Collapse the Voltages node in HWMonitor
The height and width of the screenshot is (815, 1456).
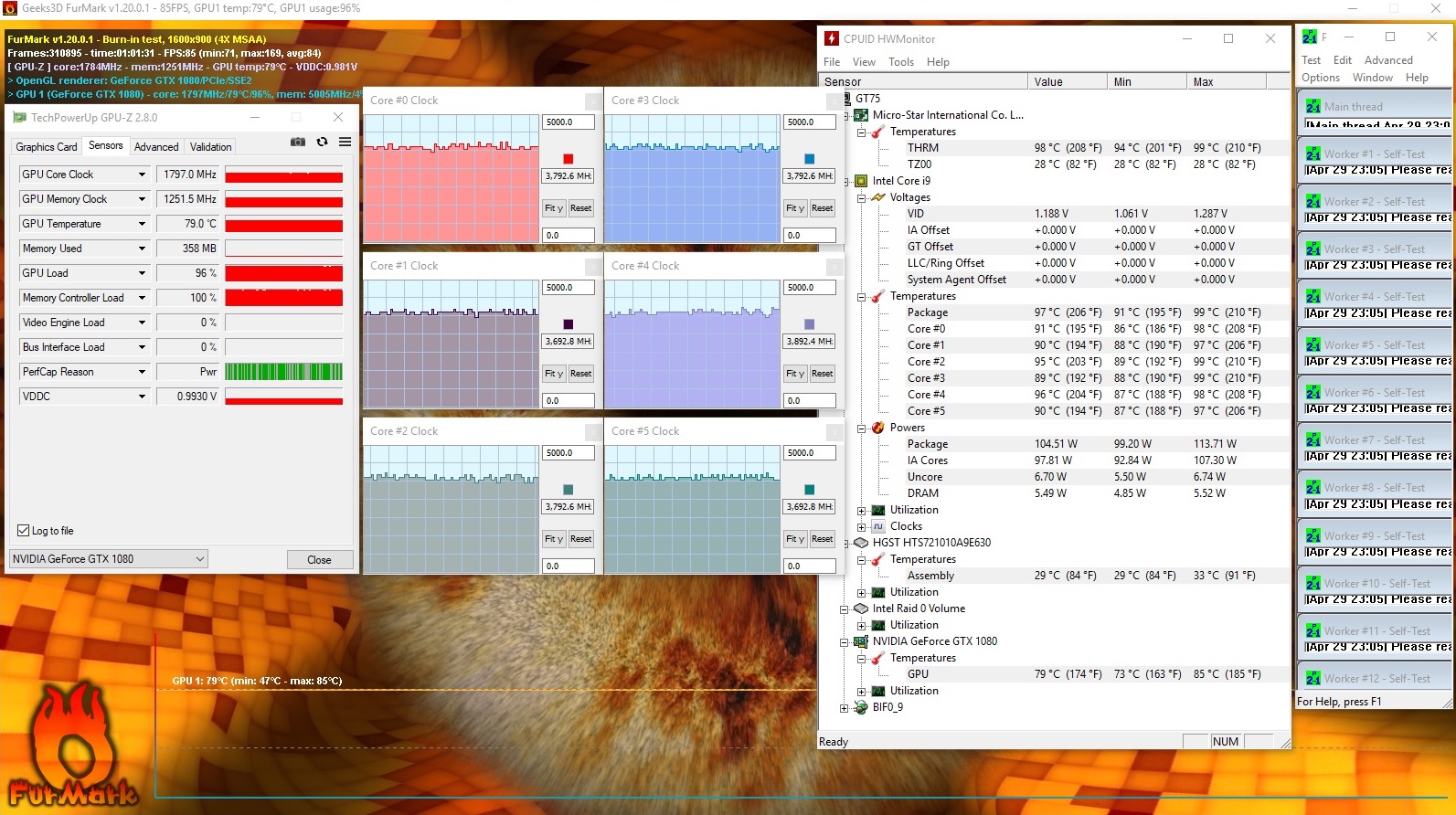[861, 197]
